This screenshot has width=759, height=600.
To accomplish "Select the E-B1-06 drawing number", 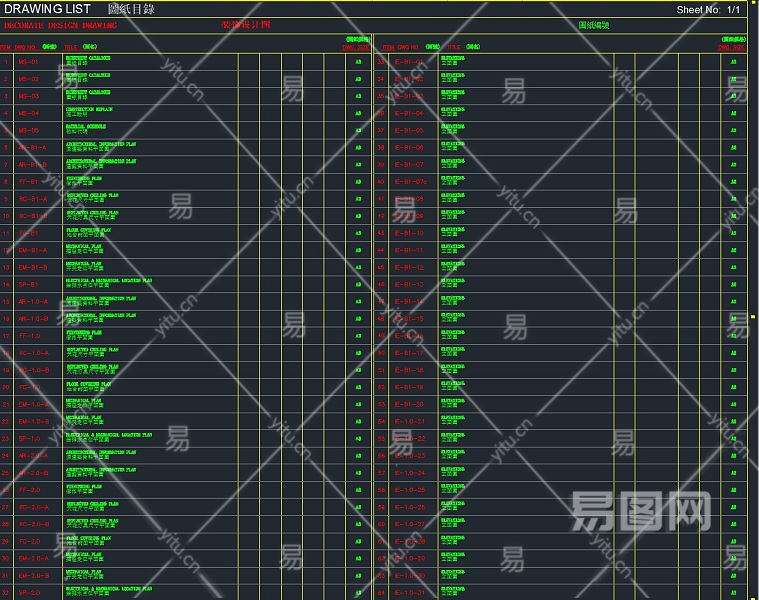I will pos(409,148).
